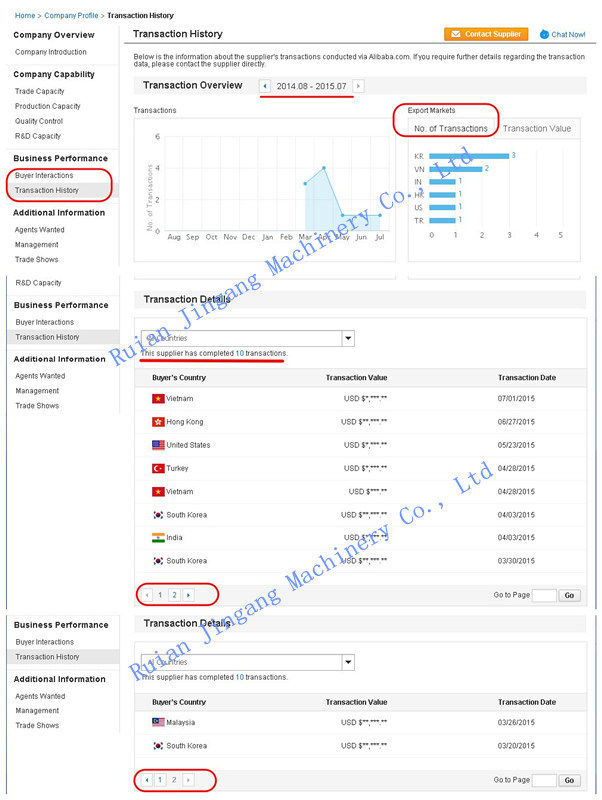Viewport: 602px width, 800px height.
Task: Click next-page arrow under the Malaysia transaction list
Action: click(188, 780)
